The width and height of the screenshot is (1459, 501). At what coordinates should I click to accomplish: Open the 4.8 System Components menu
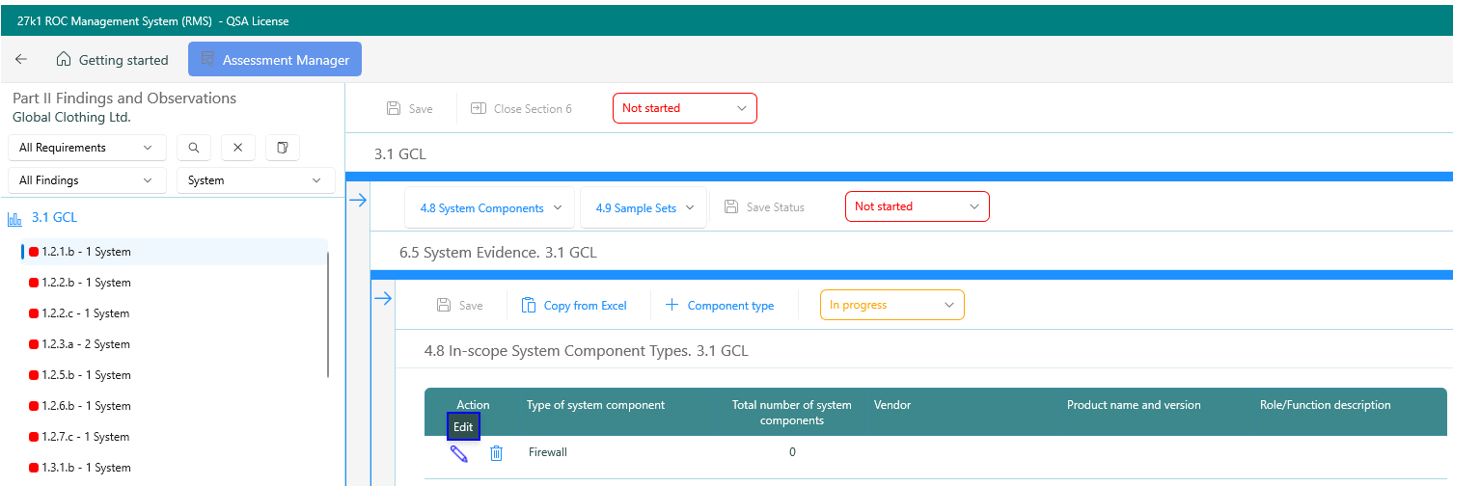click(490, 208)
